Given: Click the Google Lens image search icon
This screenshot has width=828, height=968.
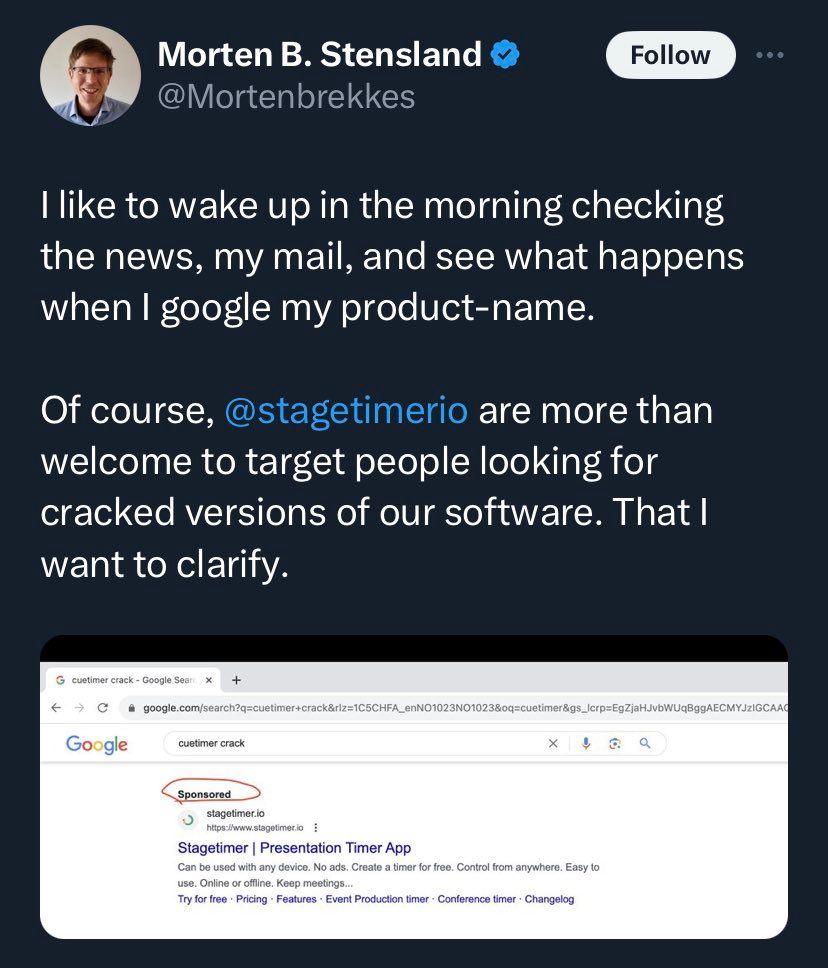Looking at the screenshot, I should [x=616, y=743].
